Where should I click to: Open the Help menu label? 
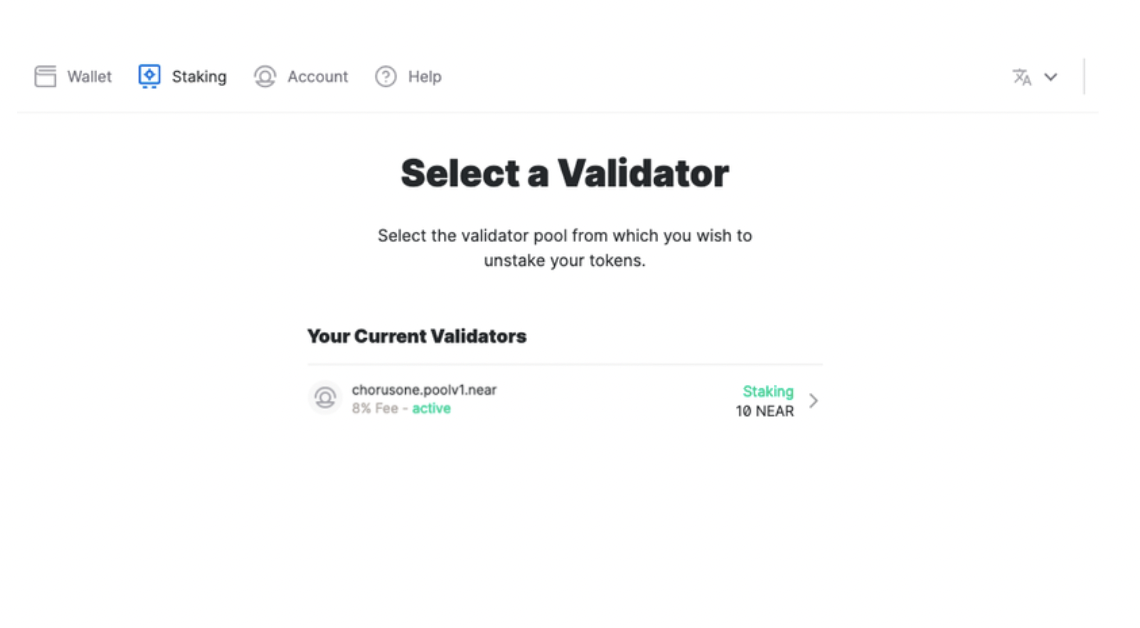pyautogui.click(x=424, y=77)
